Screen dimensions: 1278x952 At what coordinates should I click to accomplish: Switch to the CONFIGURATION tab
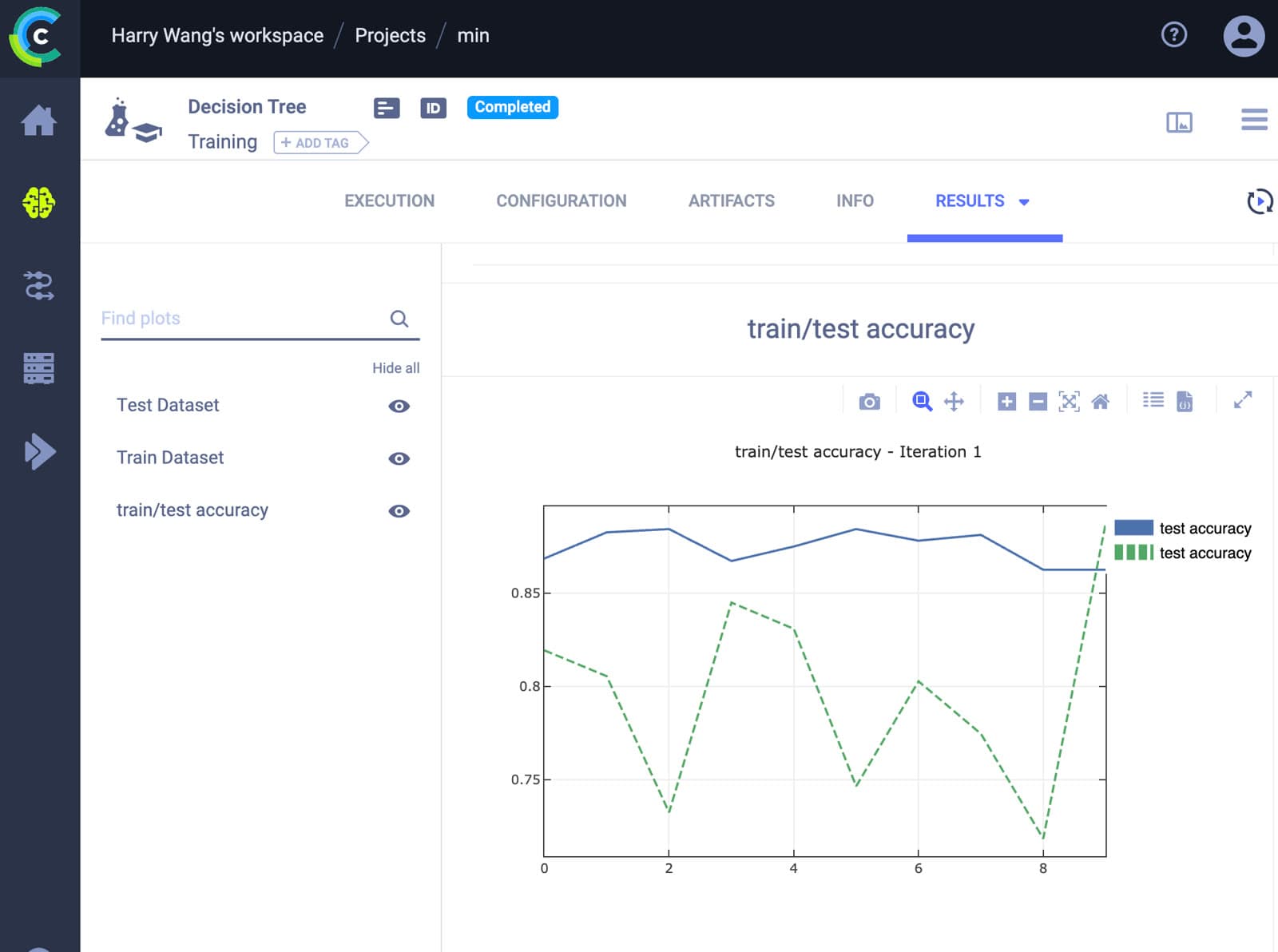562,201
